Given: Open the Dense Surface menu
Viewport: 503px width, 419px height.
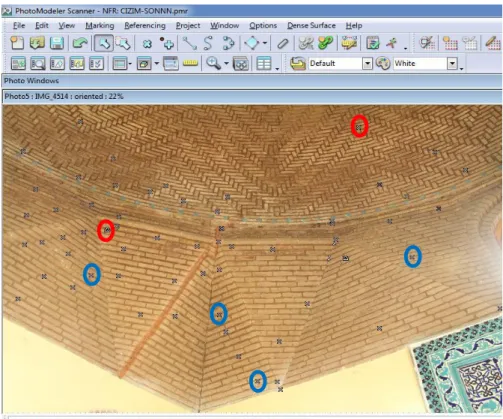Looking at the screenshot, I should pos(311,25).
